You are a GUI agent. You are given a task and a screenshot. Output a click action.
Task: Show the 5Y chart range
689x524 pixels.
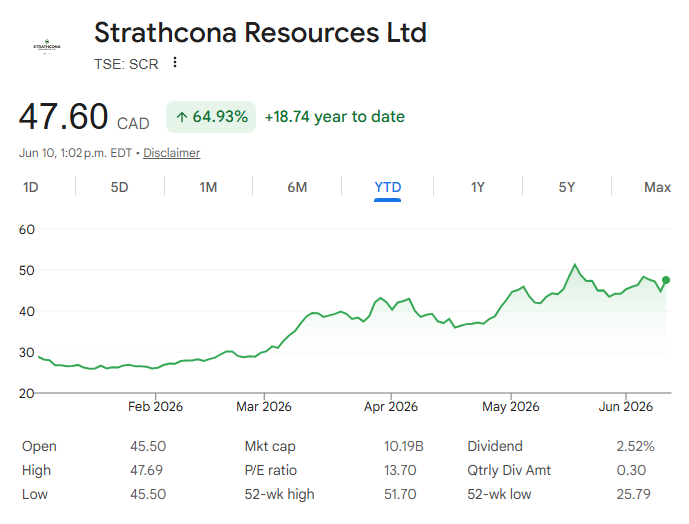566,187
